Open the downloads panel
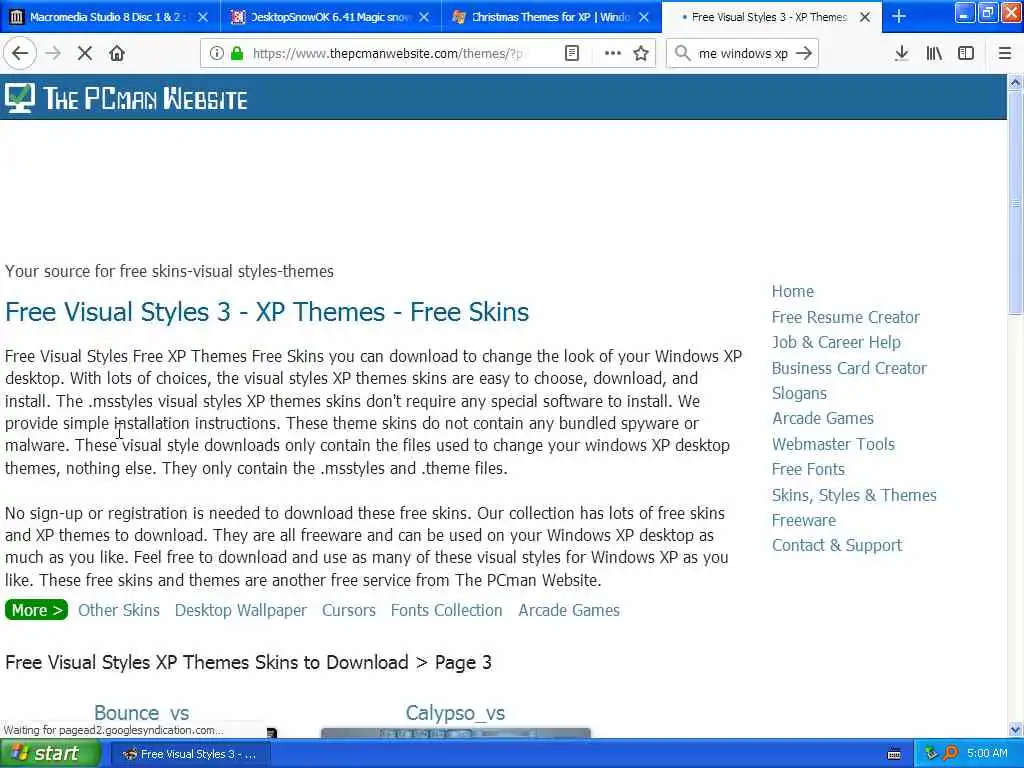Screen dimensions: 1024x768 coord(901,54)
